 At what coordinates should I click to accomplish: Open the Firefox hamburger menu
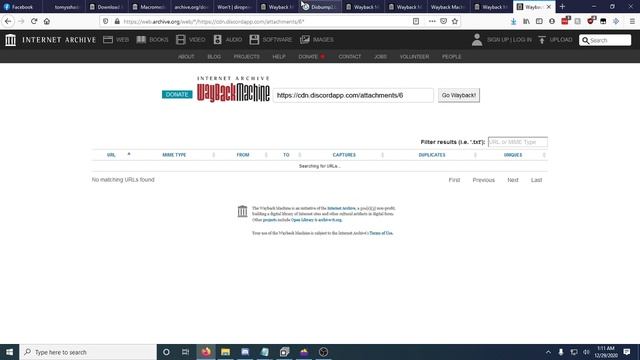point(632,21)
